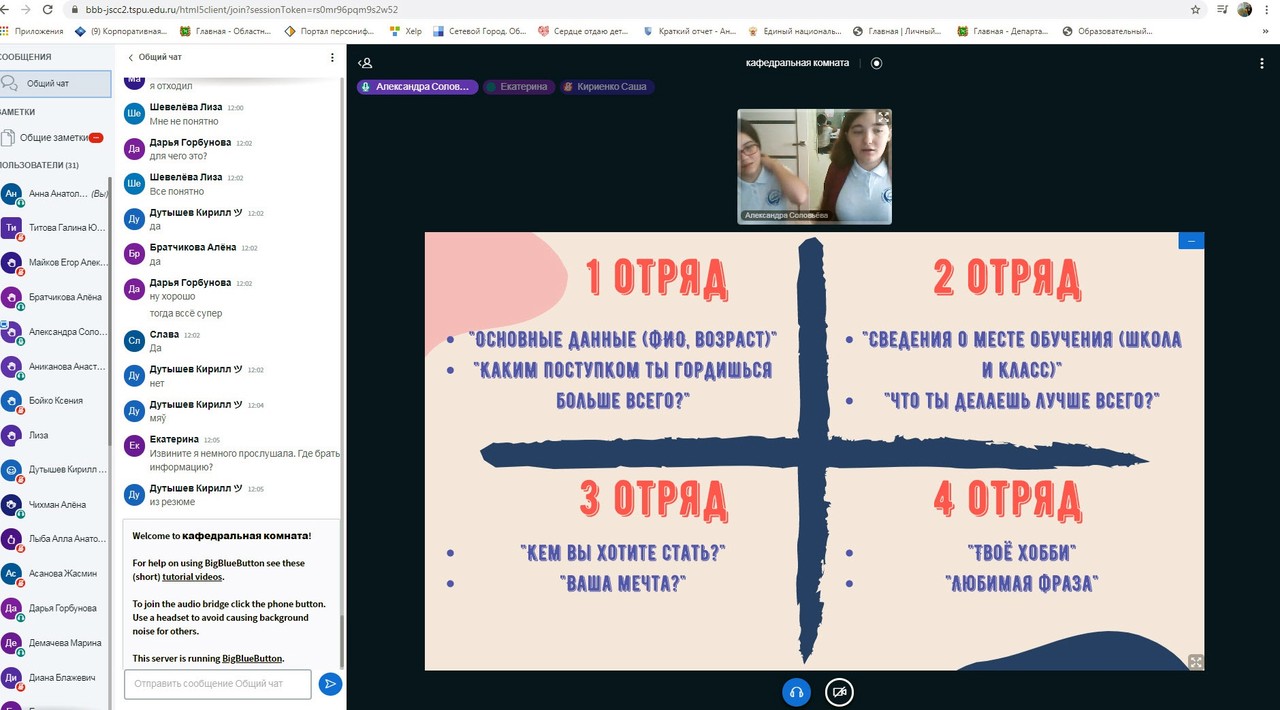Select user Асанова Жасмин

coord(55,574)
